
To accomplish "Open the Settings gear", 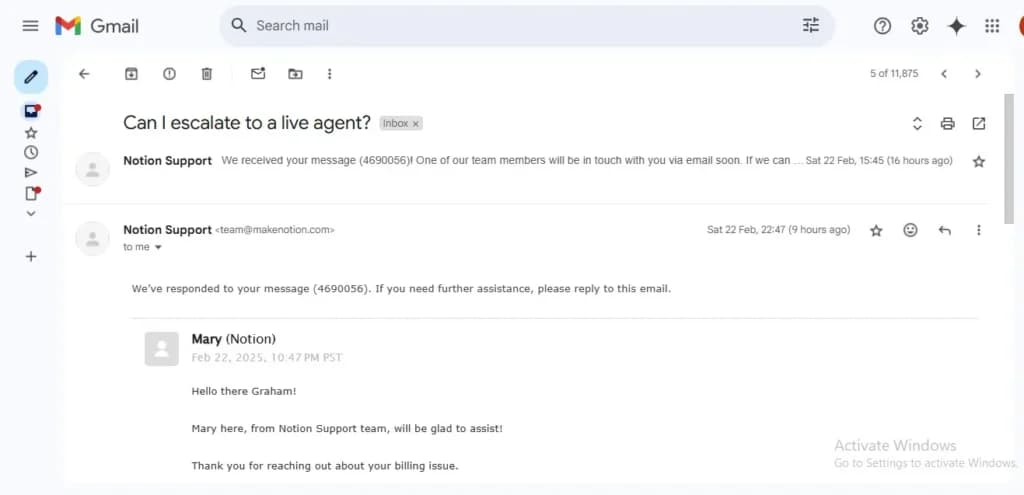I will (920, 26).
